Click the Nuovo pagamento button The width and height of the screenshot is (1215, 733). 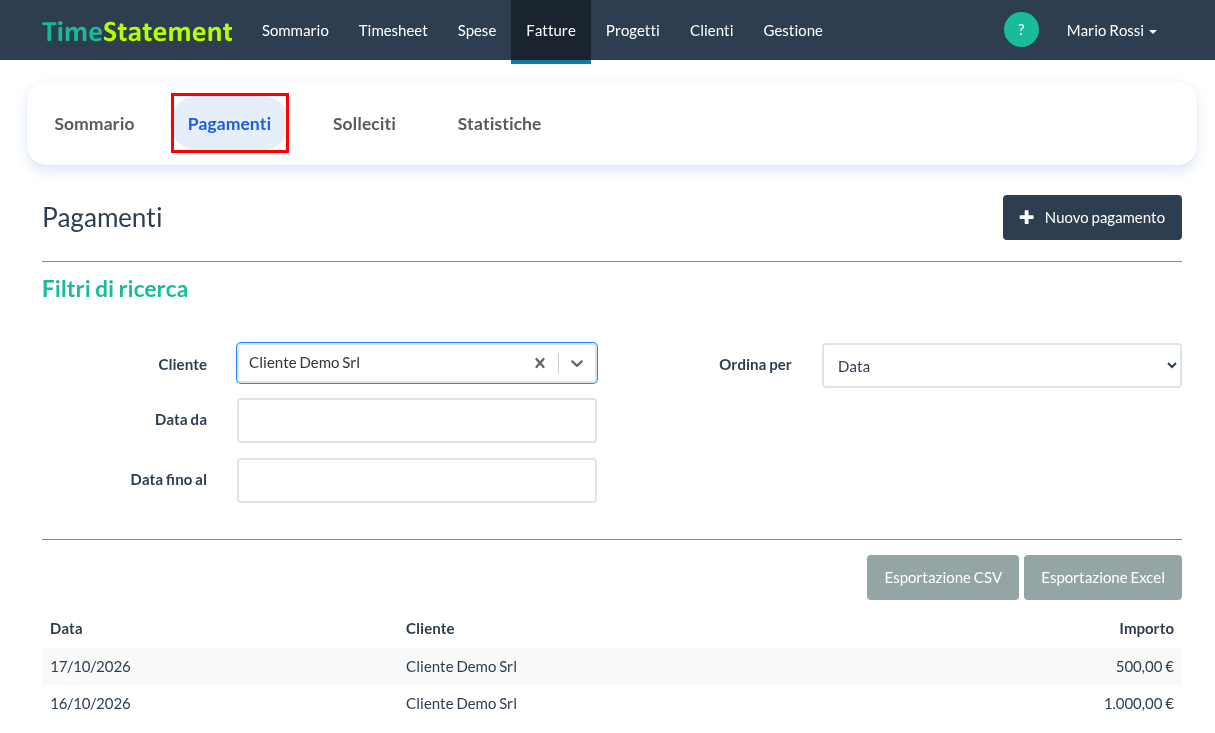(1092, 217)
